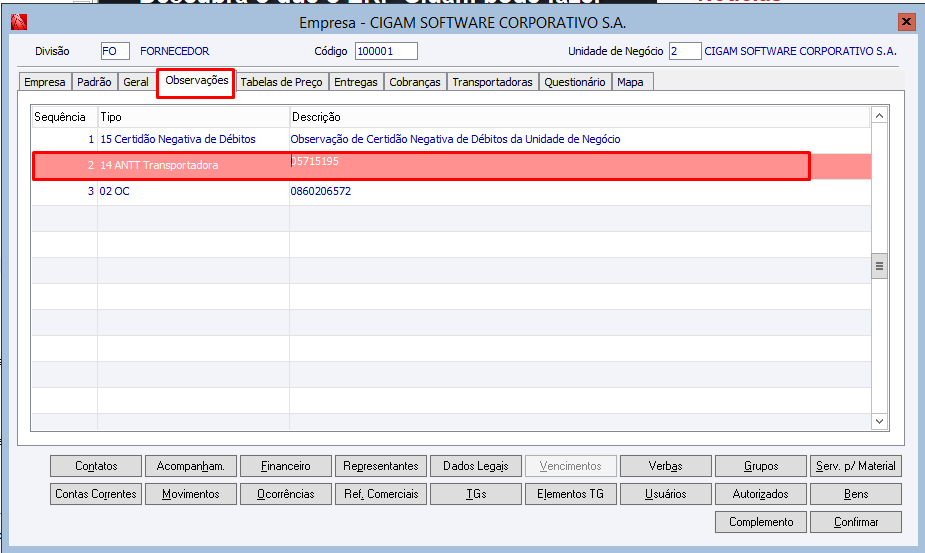Image resolution: width=925 pixels, height=553 pixels.
Task: Click the Descrição column header
Action: pos(580,117)
